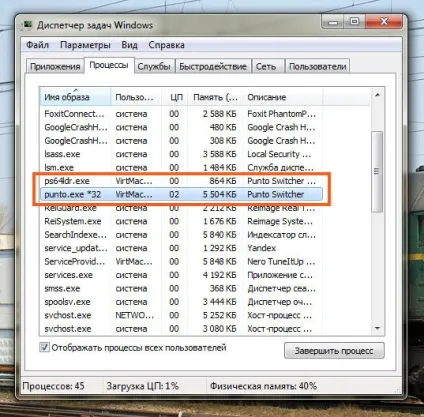This screenshot has height=417, width=424.
Task: Click the 864 КБ memory cell
Action: click(223, 181)
